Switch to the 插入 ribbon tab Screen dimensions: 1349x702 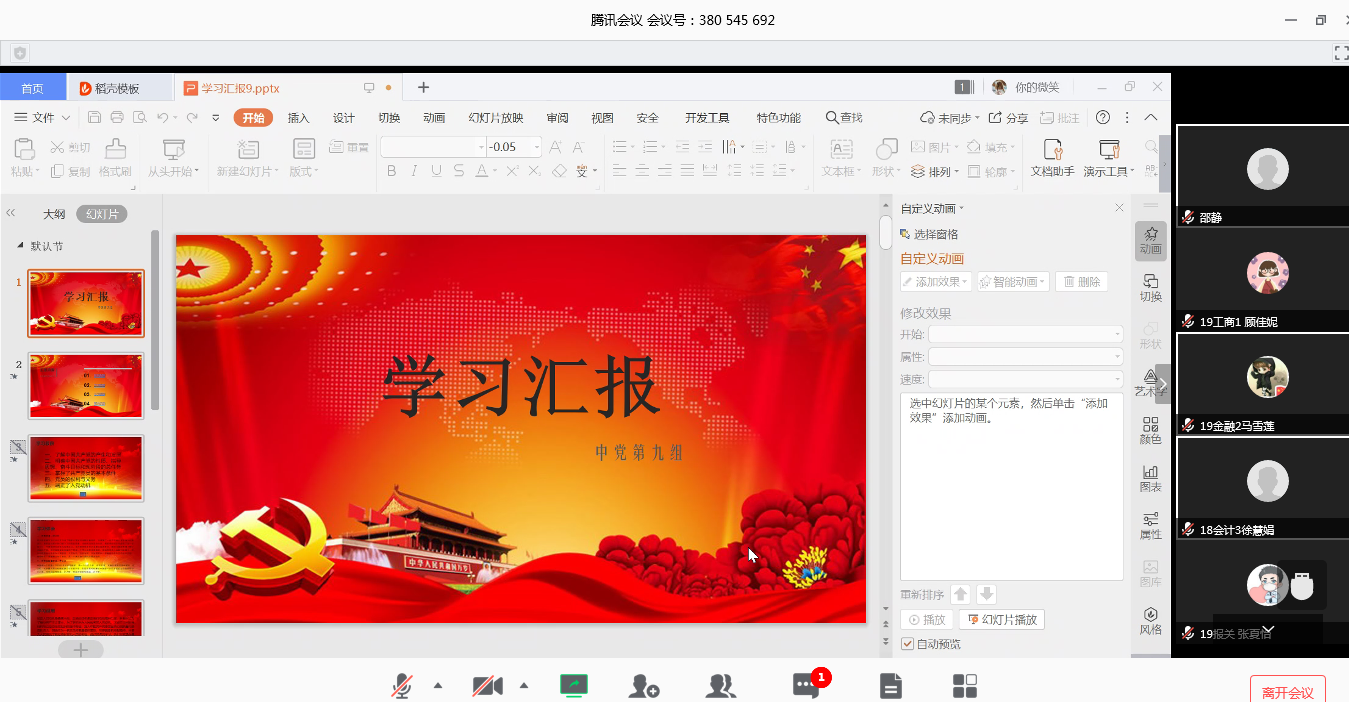[298, 118]
